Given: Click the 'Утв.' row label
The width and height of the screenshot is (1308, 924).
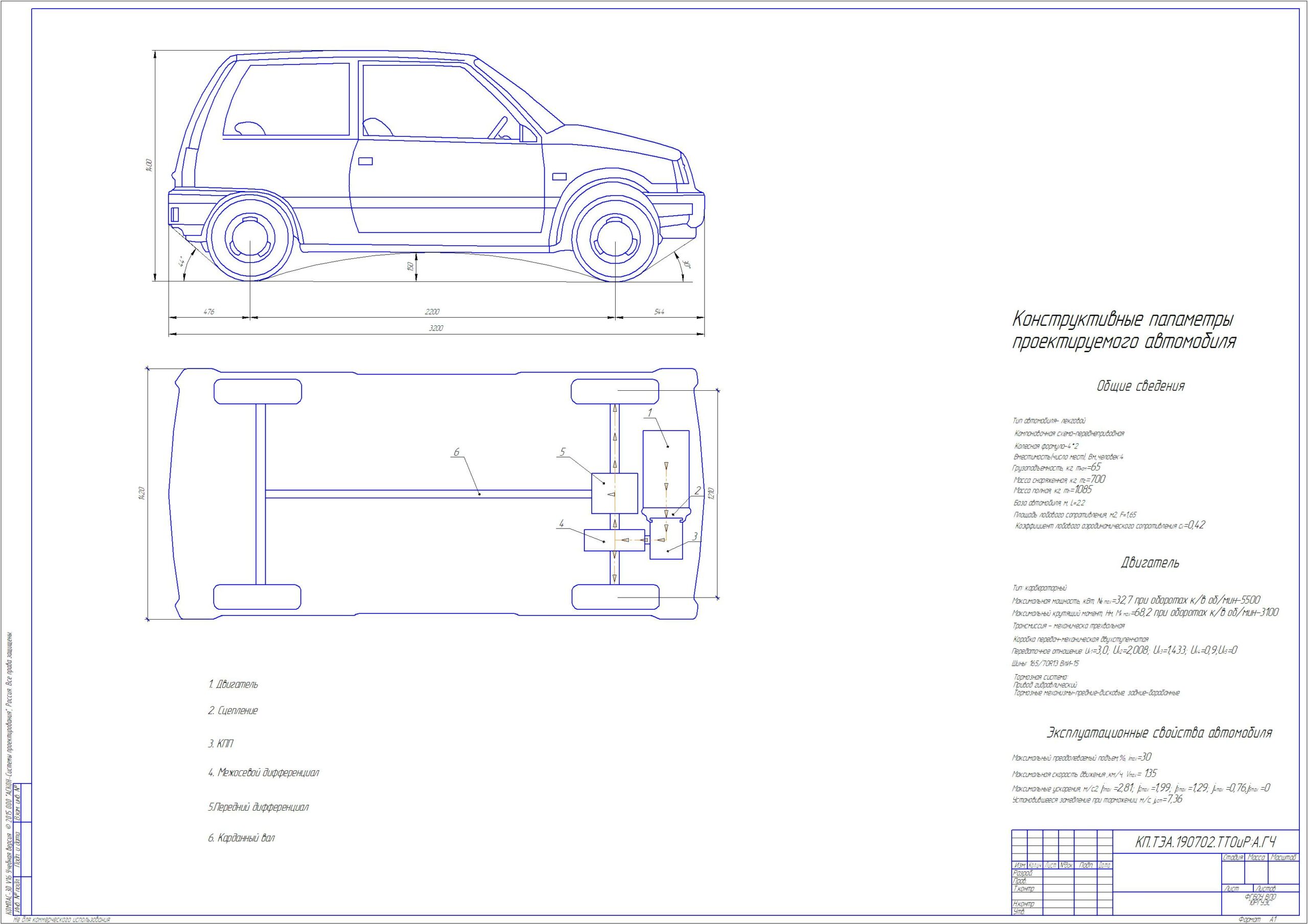Looking at the screenshot, I should pos(1019,912).
